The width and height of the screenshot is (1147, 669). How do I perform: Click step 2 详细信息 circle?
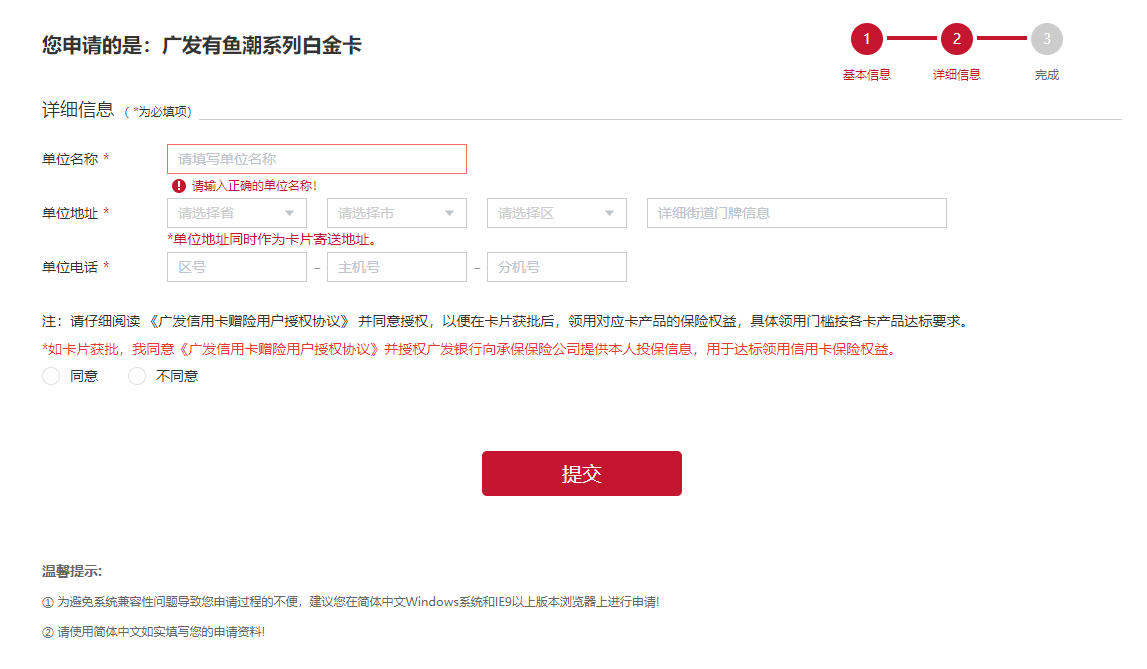(x=957, y=39)
